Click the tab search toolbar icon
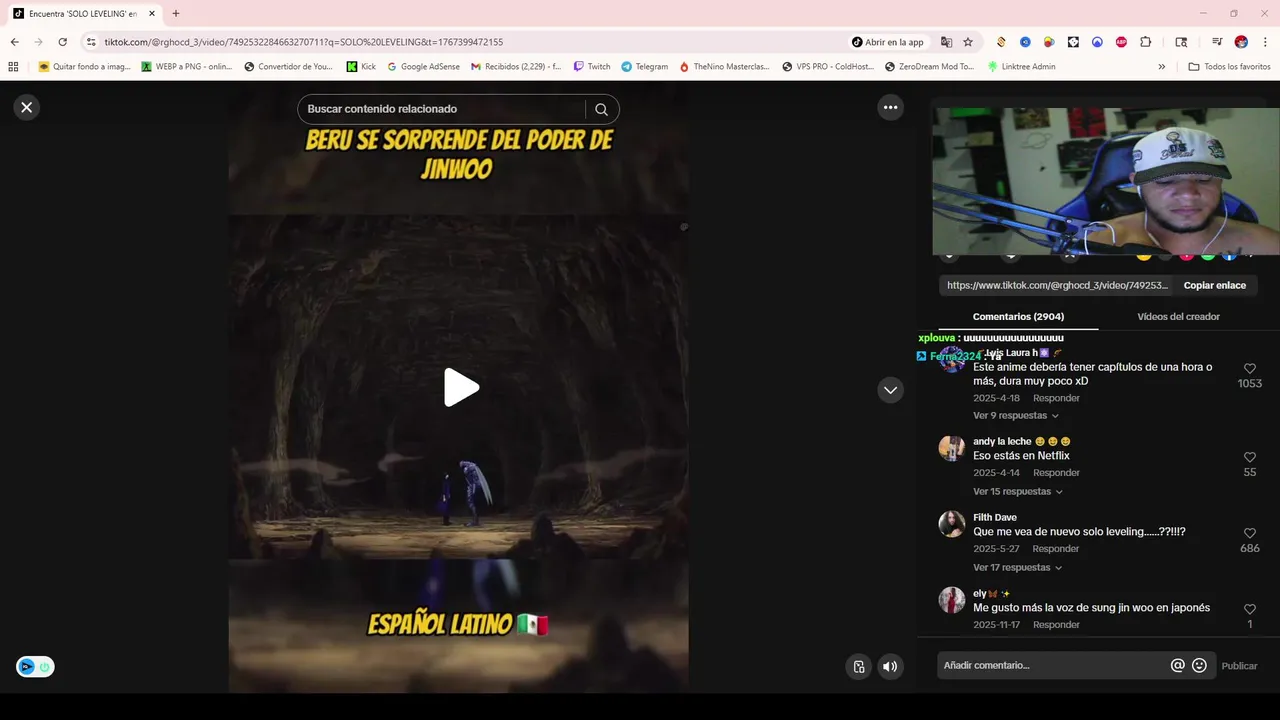Image resolution: width=1280 pixels, height=720 pixels. [1181, 42]
